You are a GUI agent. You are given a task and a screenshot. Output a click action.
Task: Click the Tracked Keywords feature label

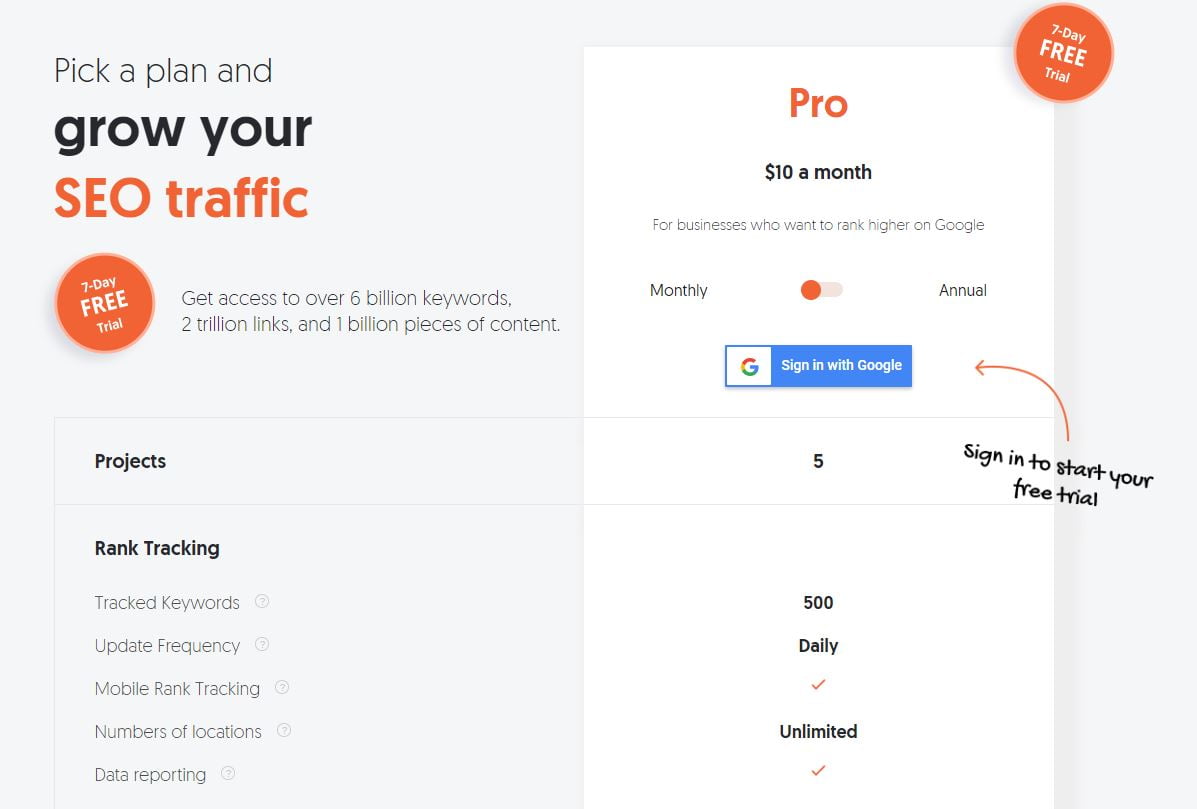(x=167, y=602)
